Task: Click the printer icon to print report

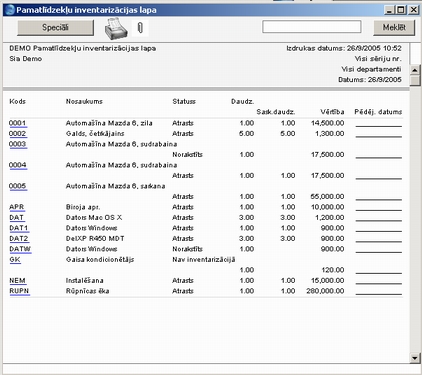Action: [x=116, y=29]
